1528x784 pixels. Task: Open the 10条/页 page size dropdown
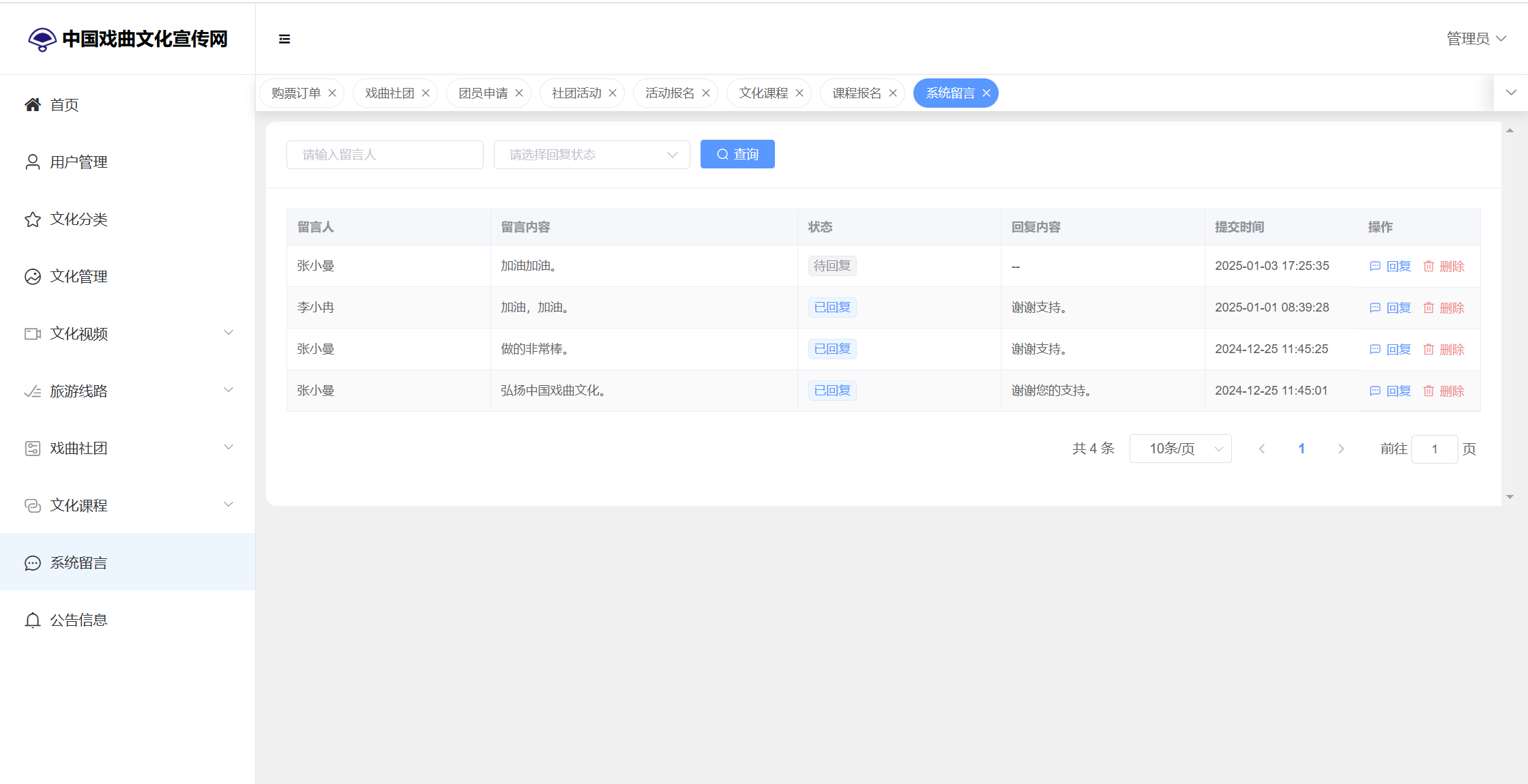(1180, 449)
